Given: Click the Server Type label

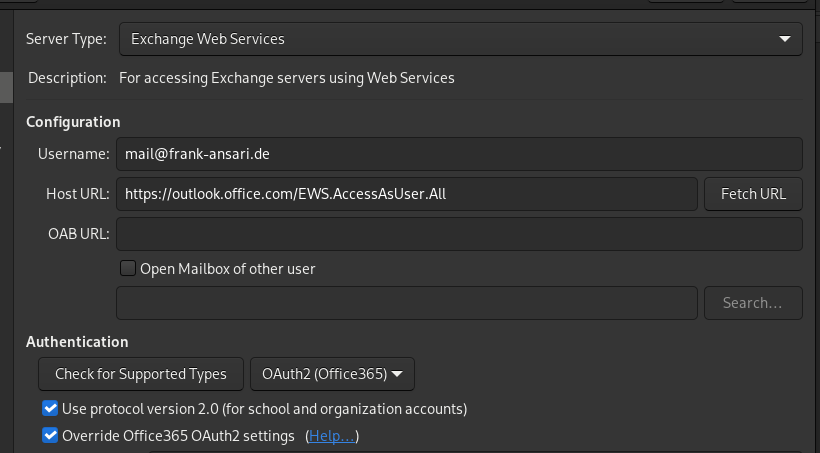Looking at the screenshot, I should click(x=66, y=39).
